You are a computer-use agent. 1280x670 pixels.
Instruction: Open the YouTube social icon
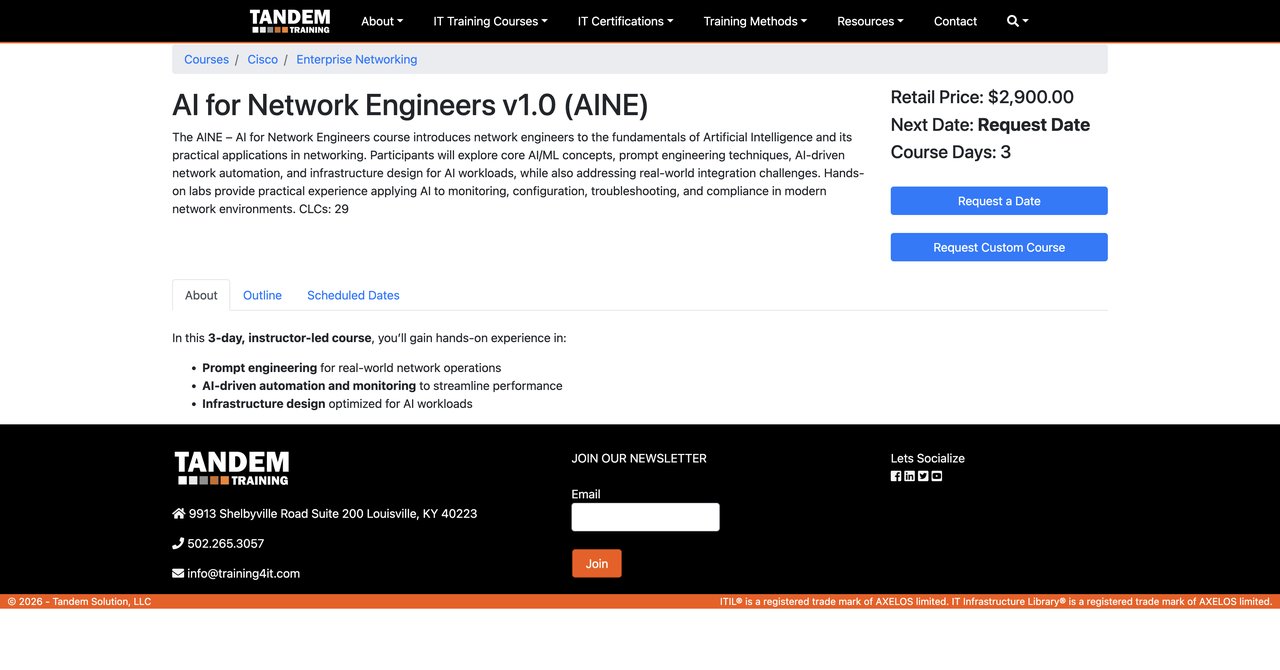pyautogui.click(x=937, y=476)
